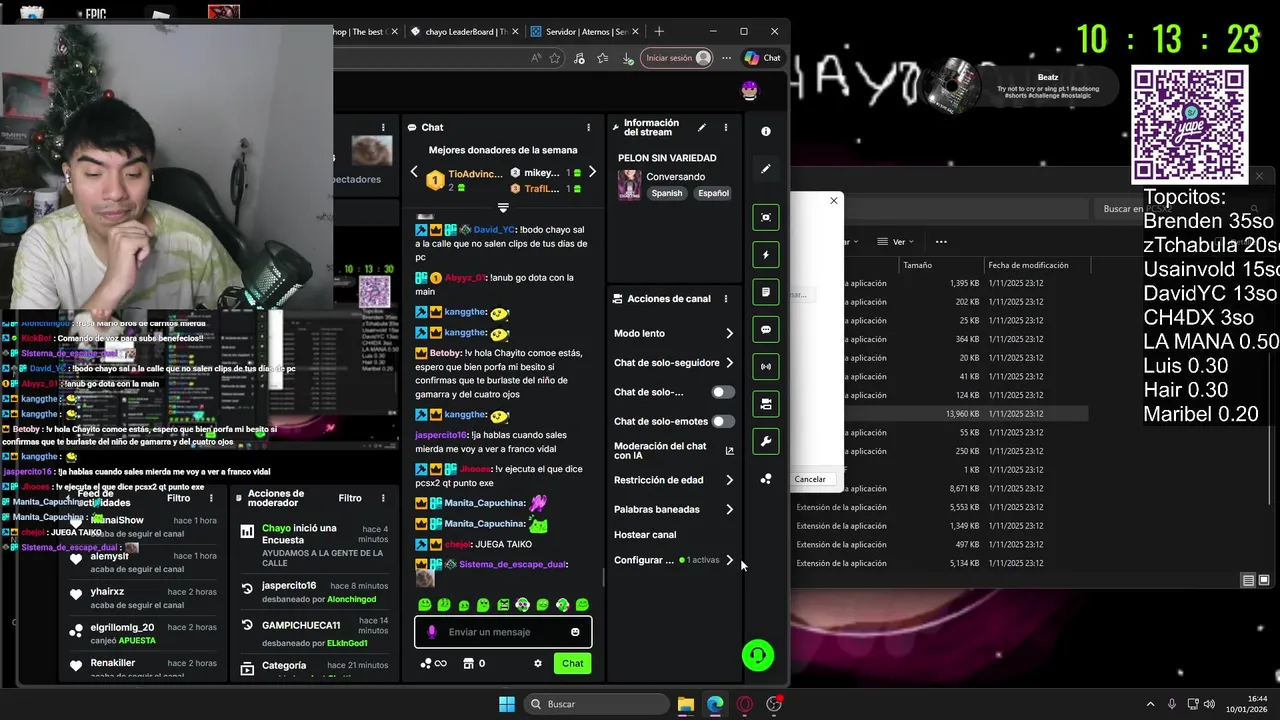Screen dimensions: 1280x720
Task: Open Edge media control music icon
Action: tap(579, 58)
